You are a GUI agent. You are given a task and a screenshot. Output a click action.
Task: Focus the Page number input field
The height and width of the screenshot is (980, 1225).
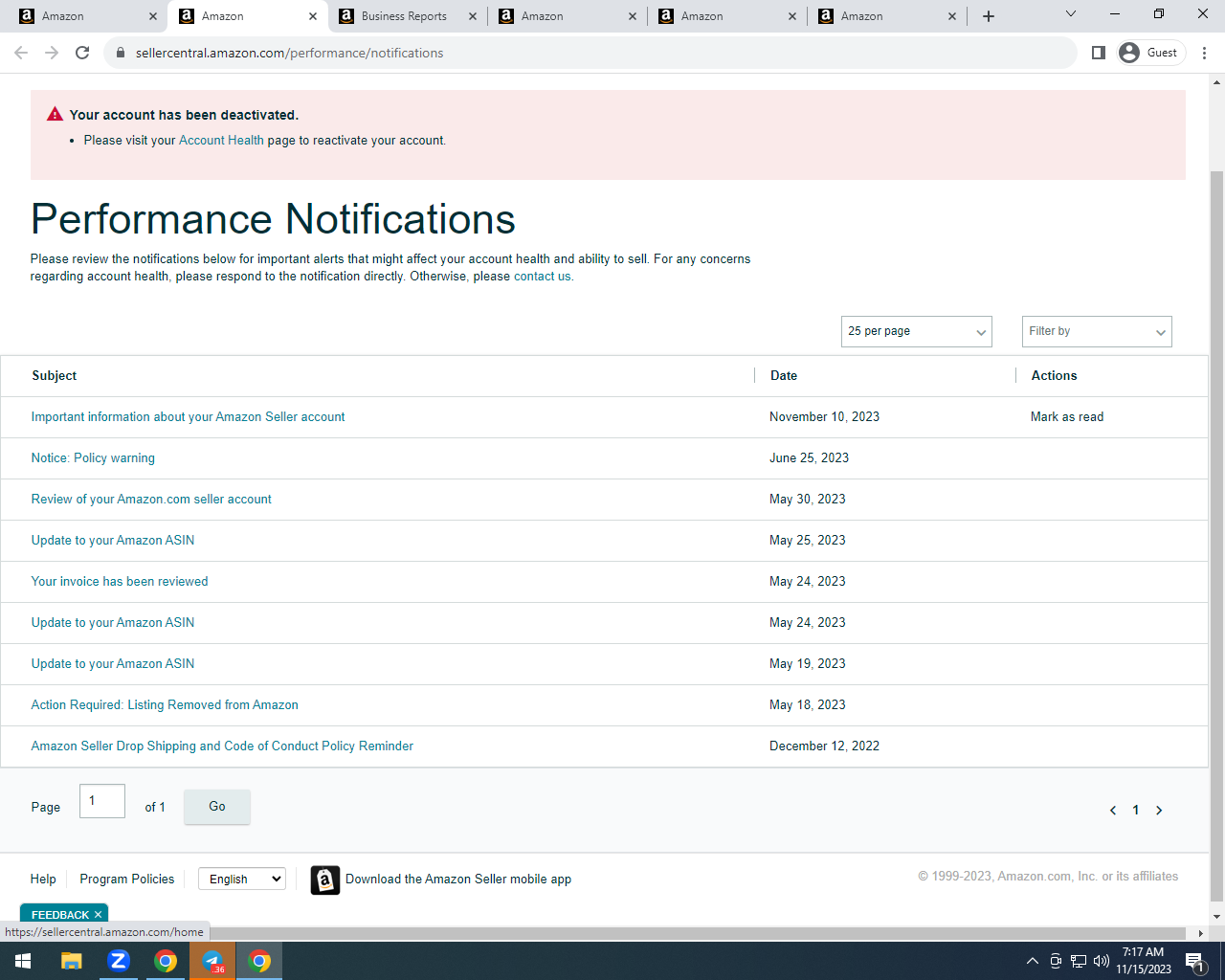[x=102, y=801]
